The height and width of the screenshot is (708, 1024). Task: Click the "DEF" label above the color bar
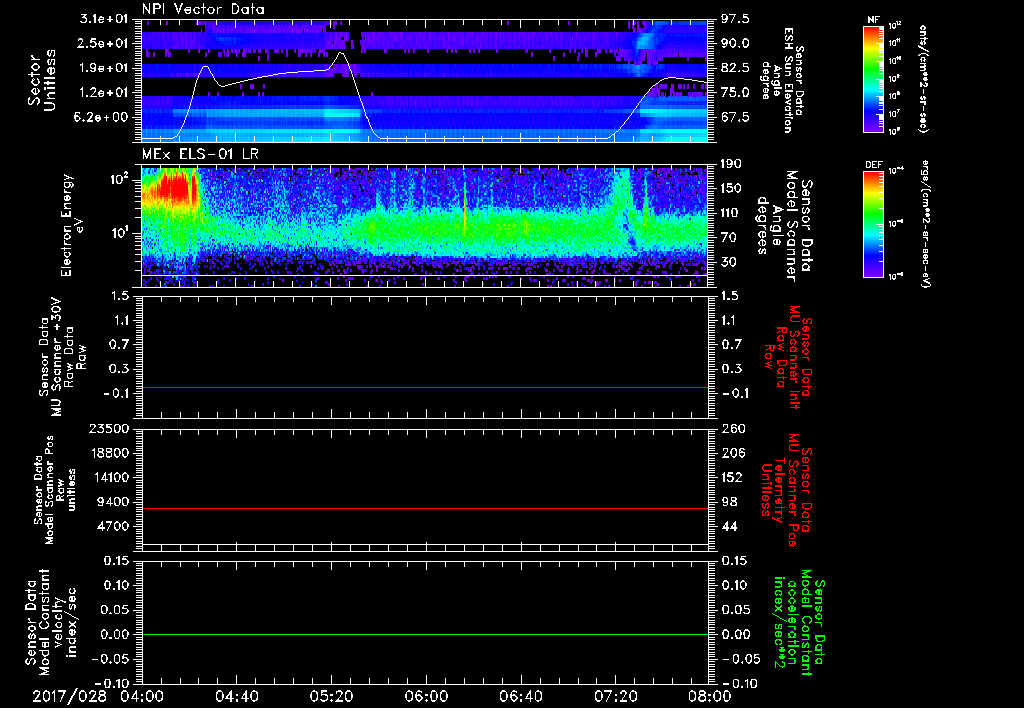point(873,165)
